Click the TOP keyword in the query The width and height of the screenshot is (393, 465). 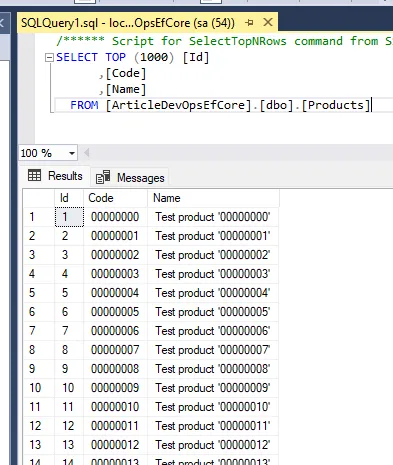[x=116, y=57]
